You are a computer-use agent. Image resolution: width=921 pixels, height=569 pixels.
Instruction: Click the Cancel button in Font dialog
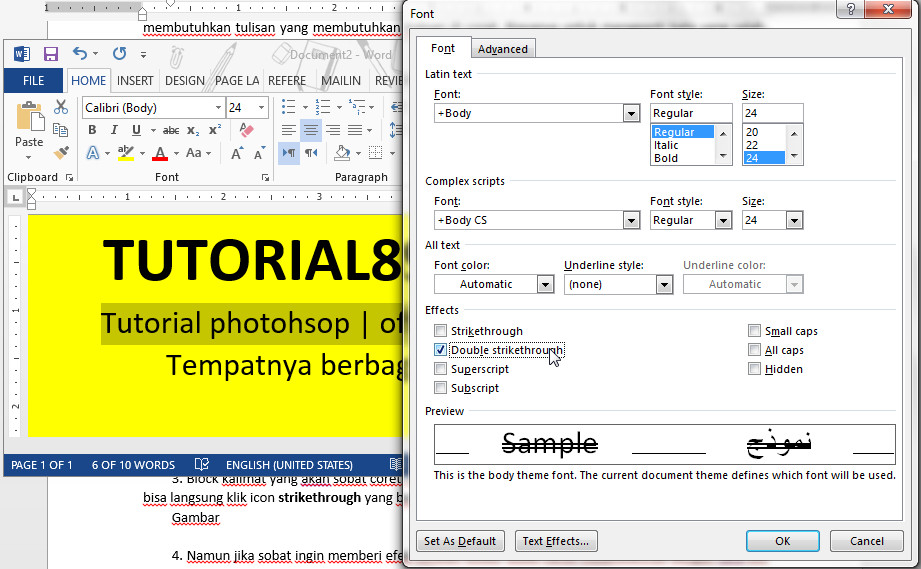click(x=866, y=541)
